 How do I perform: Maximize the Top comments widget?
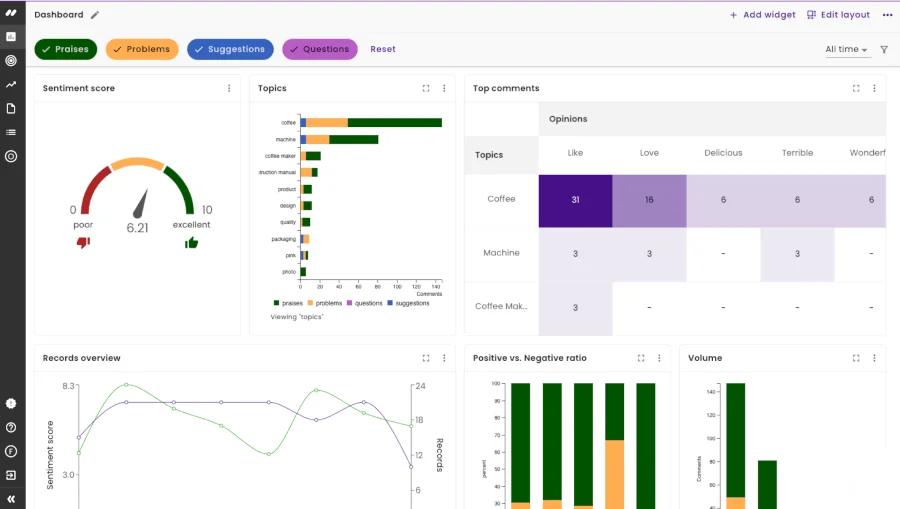click(x=856, y=88)
